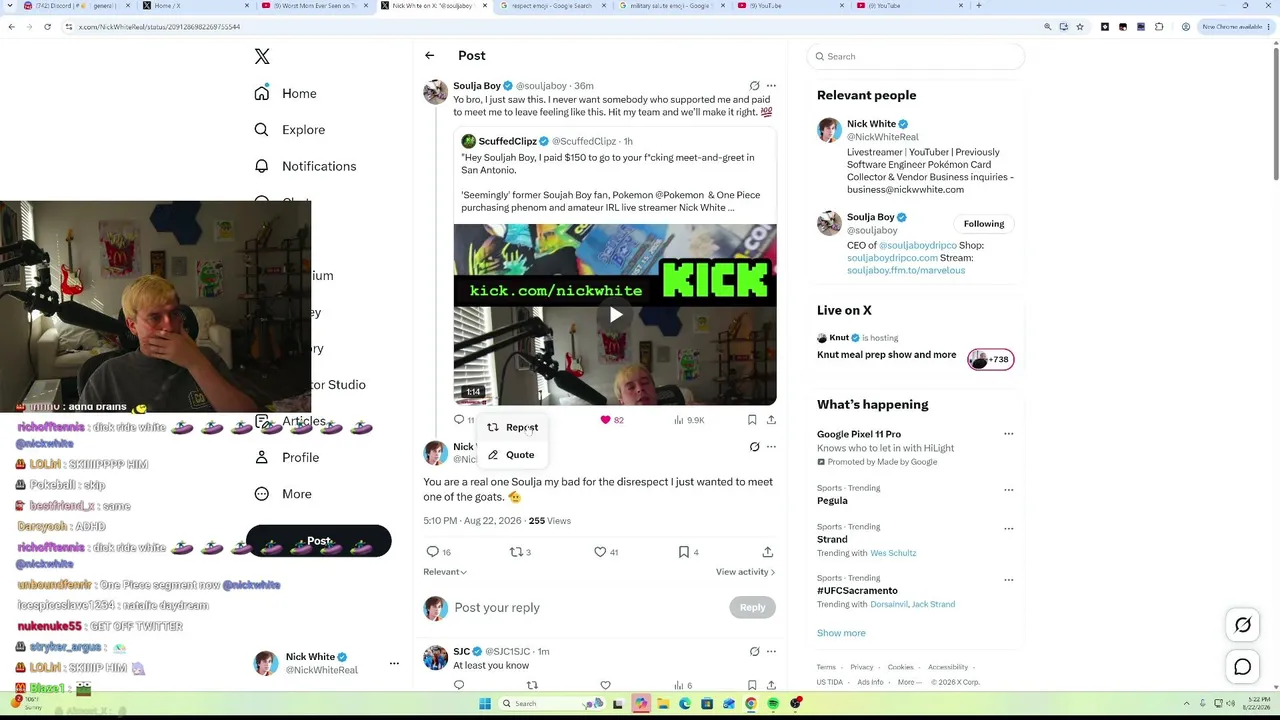
Task: Open a new Chrome tab
Action: click(x=978, y=6)
